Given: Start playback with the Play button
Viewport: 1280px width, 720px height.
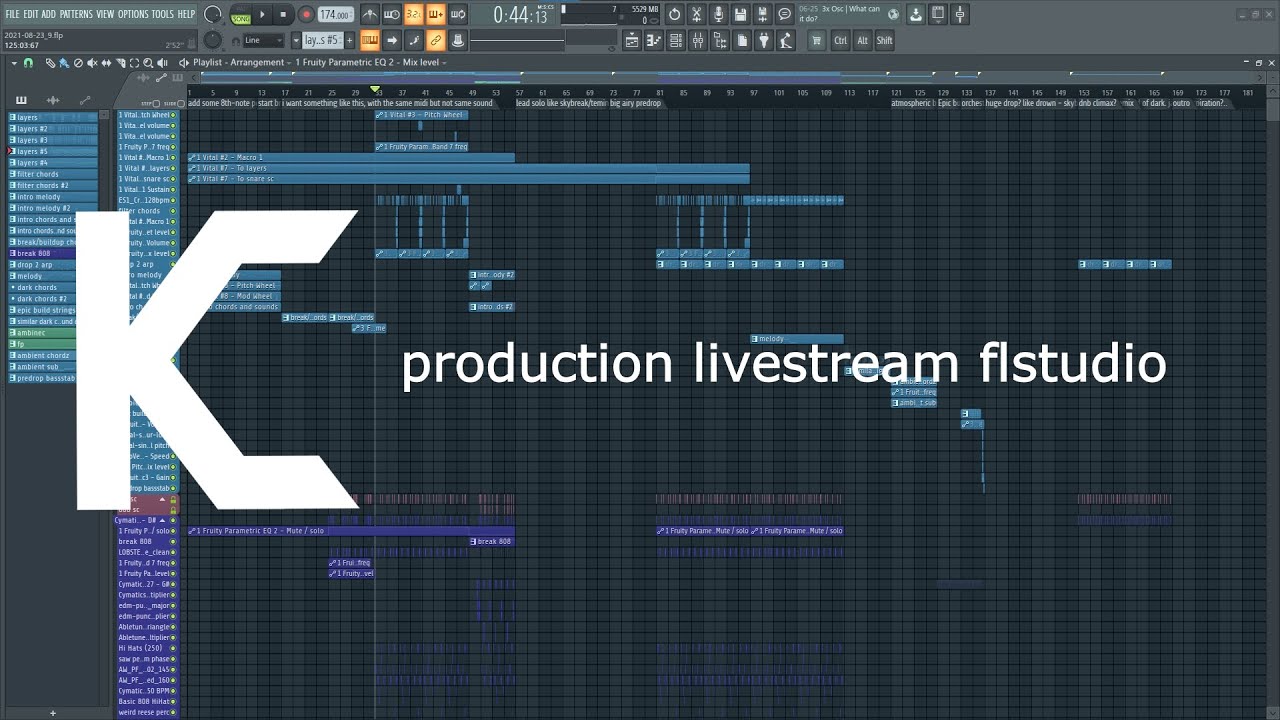Looking at the screenshot, I should click(262, 14).
